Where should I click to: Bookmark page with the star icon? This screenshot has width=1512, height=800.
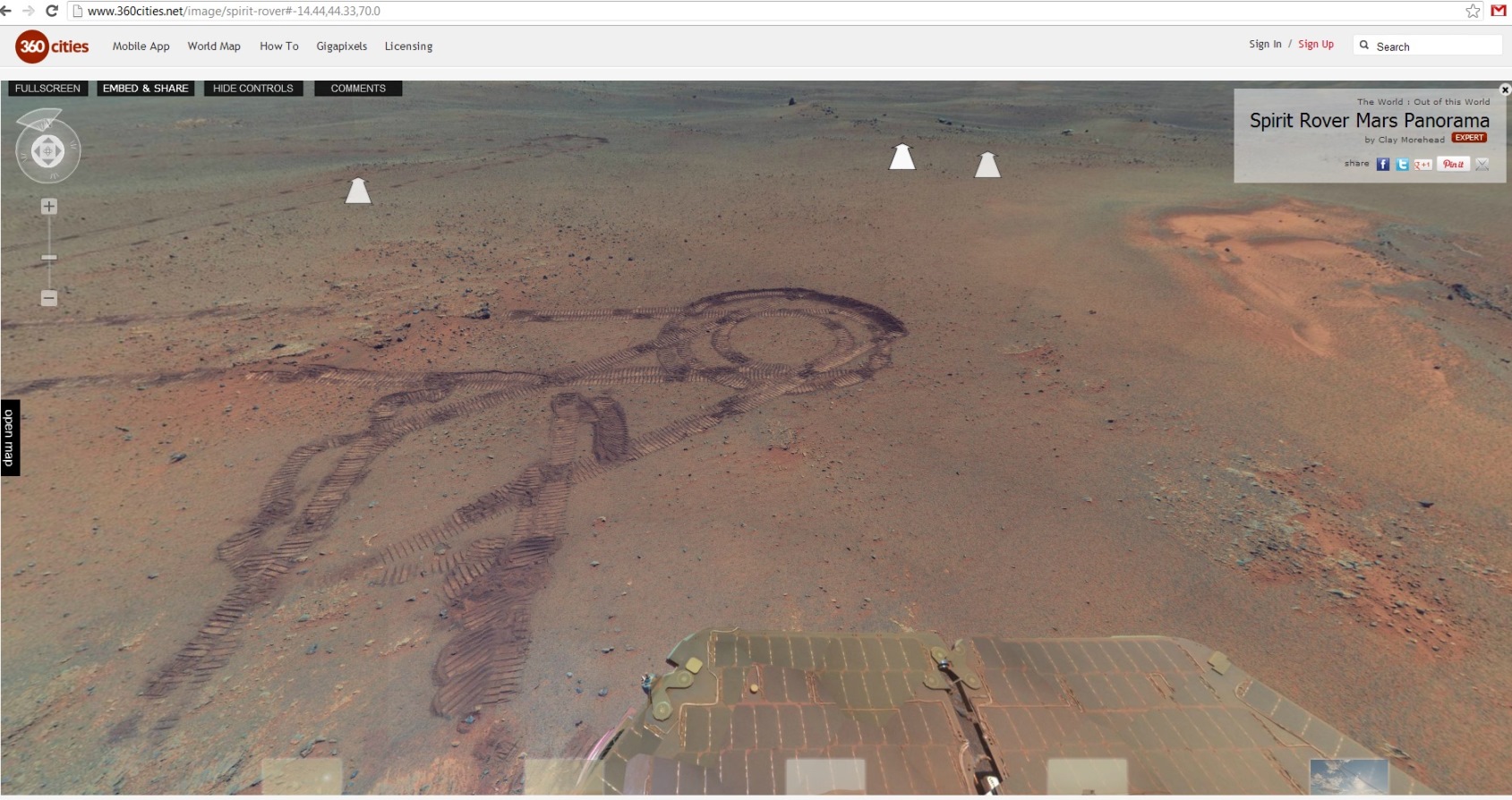tap(1473, 11)
